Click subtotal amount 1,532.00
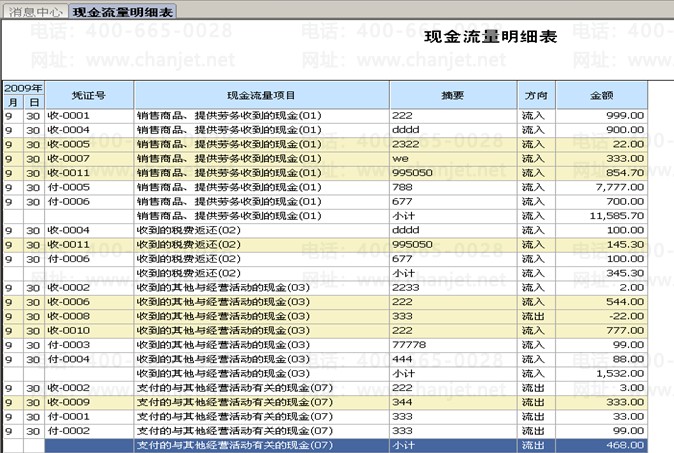This screenshot has width=674, height=453. point(601,374)
